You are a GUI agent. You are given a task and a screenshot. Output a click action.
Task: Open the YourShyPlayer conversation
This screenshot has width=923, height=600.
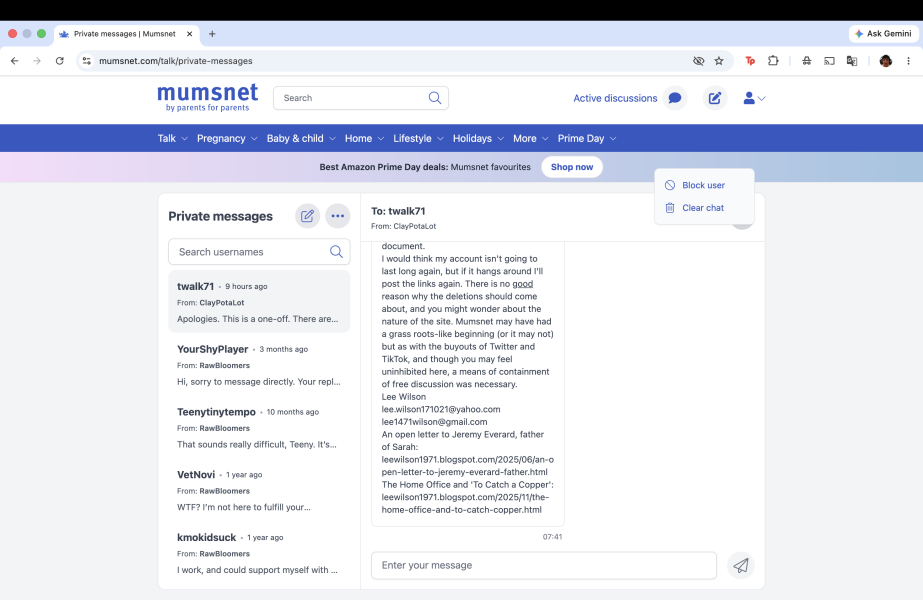(x=259, y=365)
